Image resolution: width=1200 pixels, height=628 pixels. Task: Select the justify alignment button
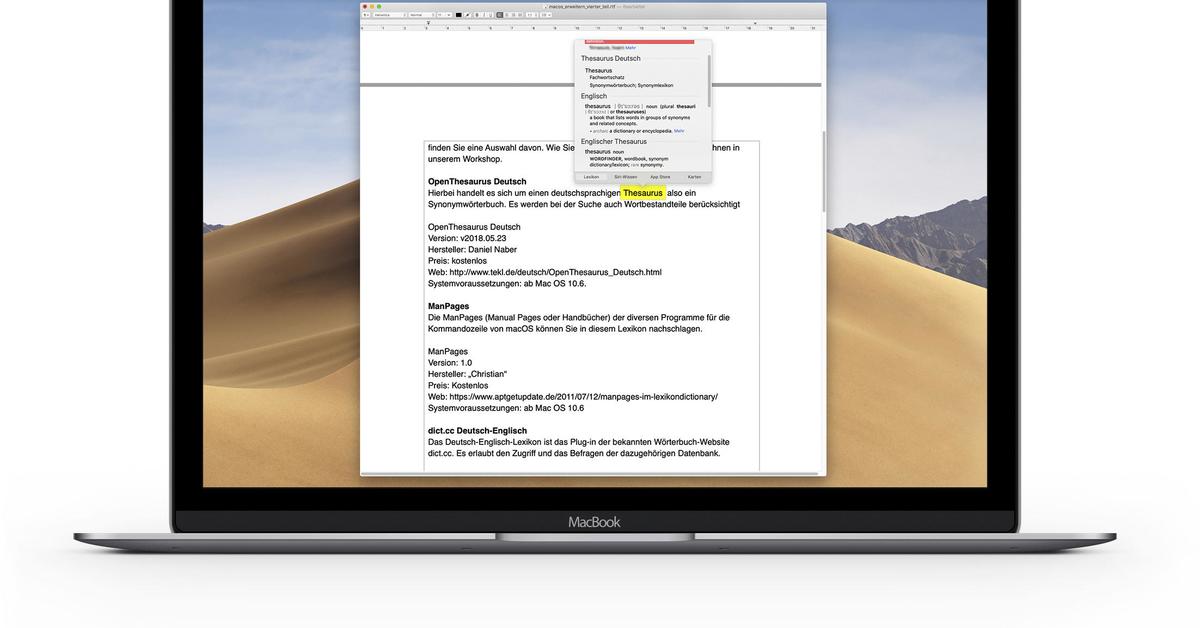click(x=520, y=15)
